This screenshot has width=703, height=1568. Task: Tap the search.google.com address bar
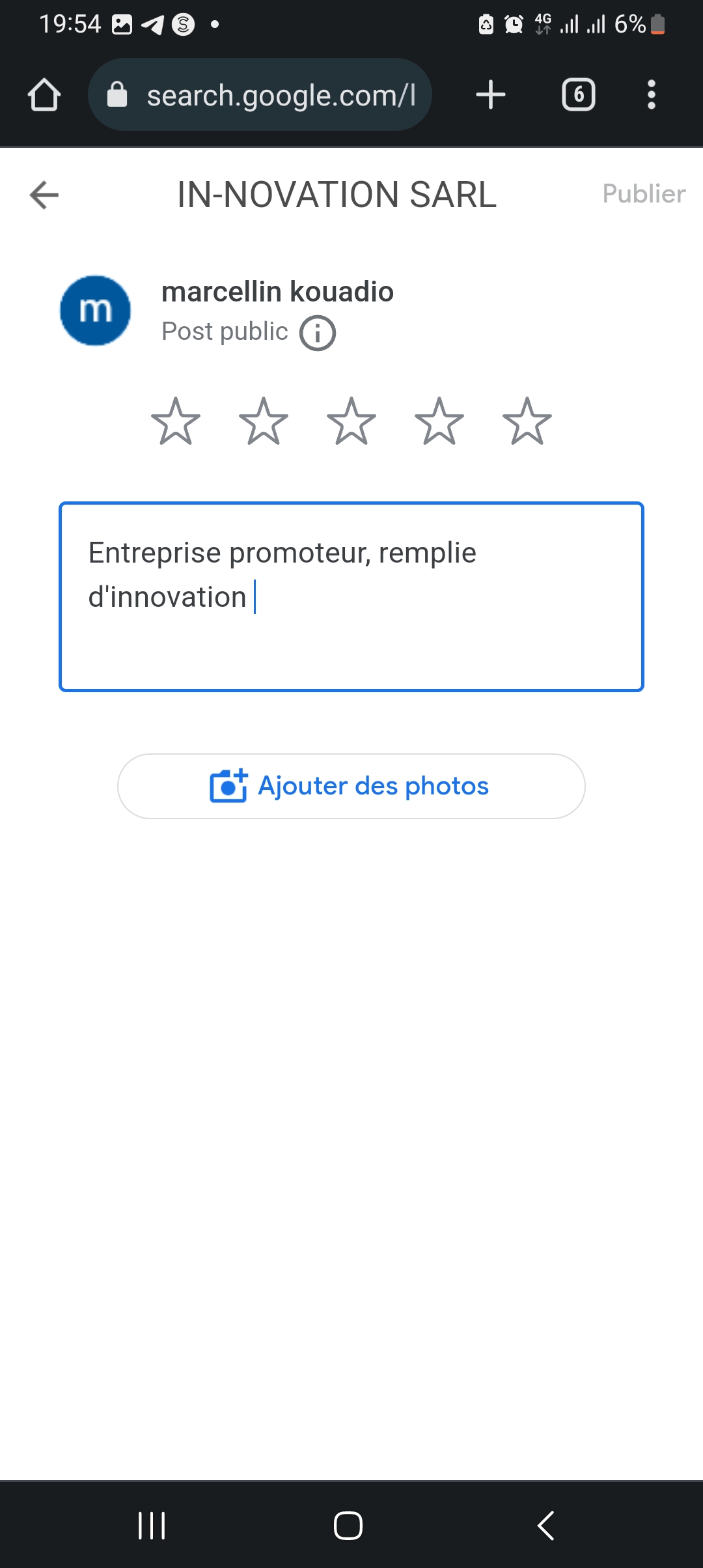280,95
